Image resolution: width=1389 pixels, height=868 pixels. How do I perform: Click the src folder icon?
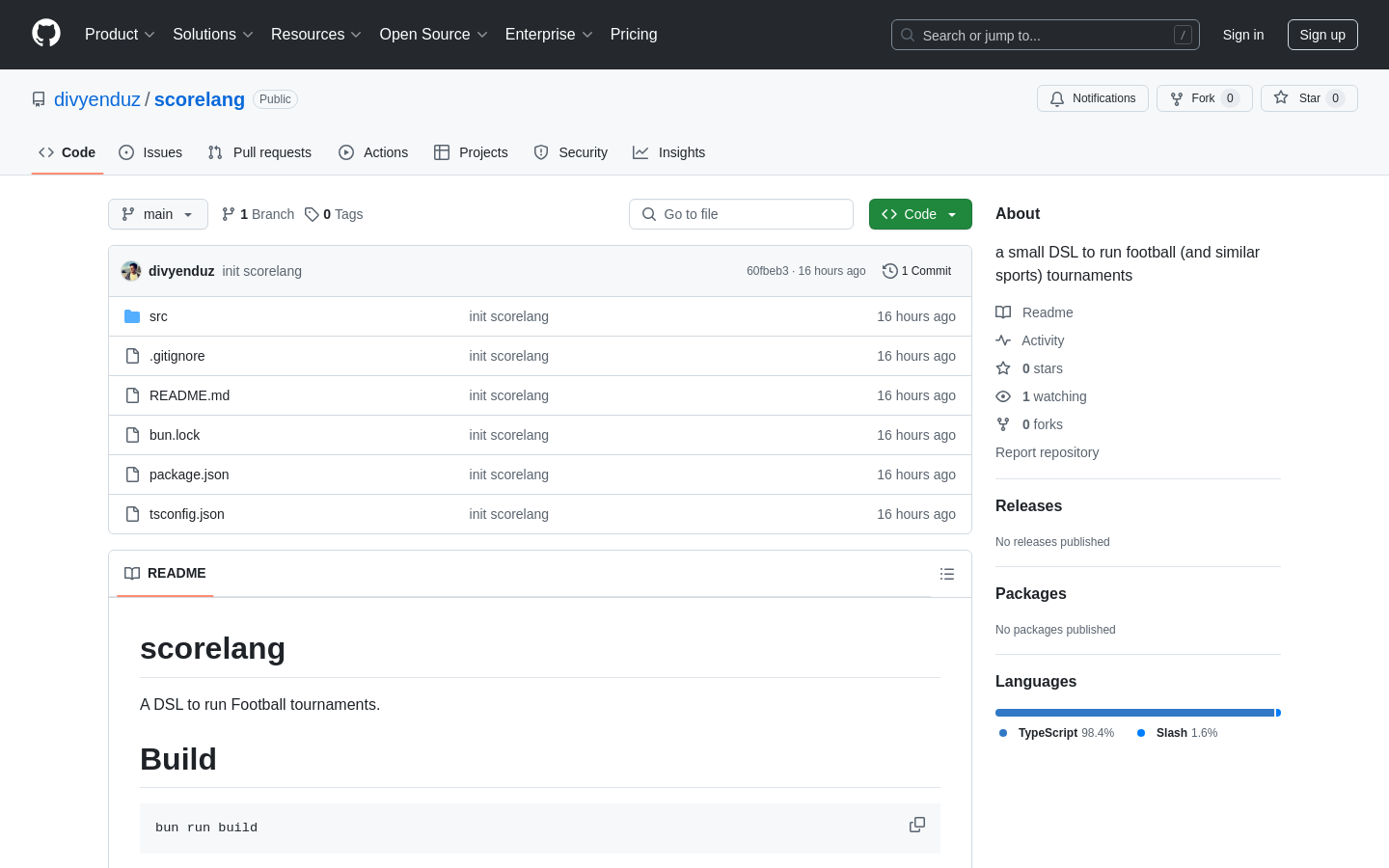click(x=132, y=316)
